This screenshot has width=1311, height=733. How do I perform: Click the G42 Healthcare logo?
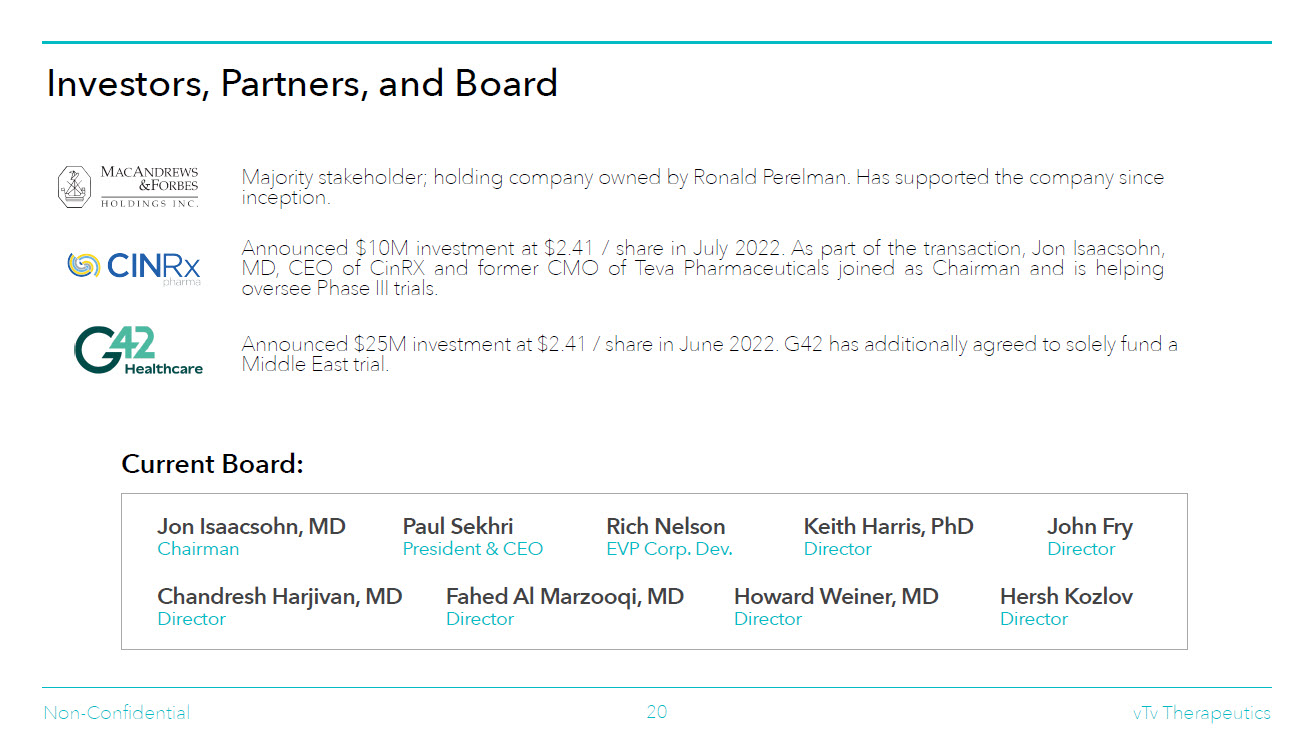[138, 351]
